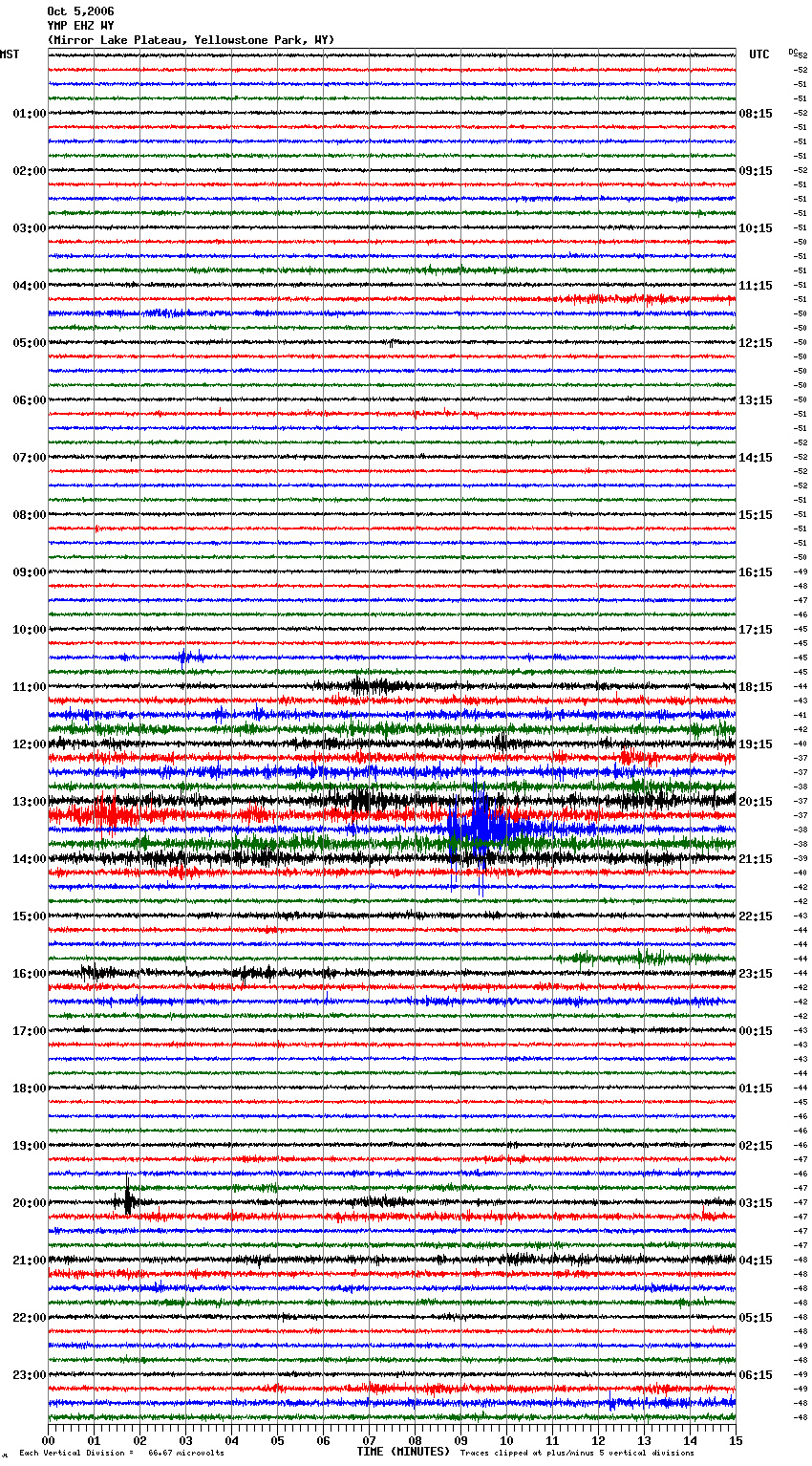
Task: Click the '23:15' UTC time label
Action: click(x=756, y=974)
